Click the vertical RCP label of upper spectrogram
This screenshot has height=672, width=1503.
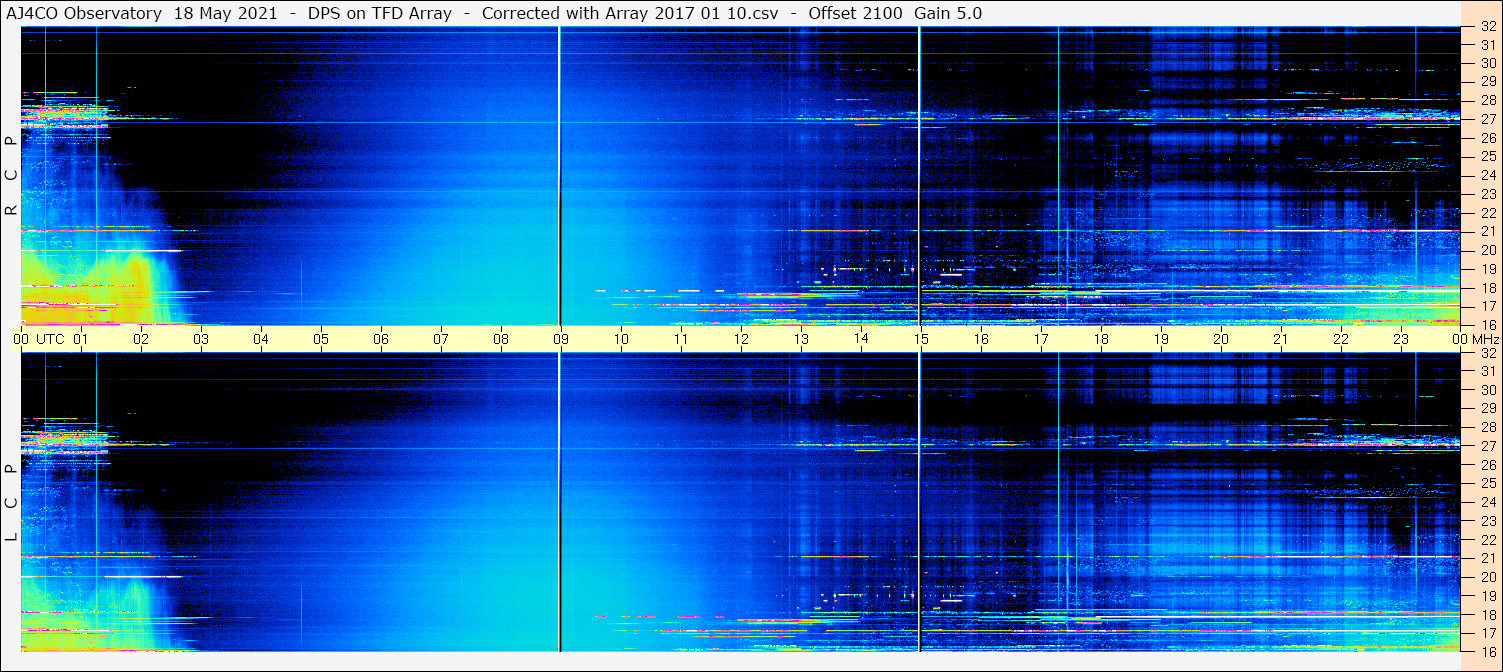[x=11, y=176]
